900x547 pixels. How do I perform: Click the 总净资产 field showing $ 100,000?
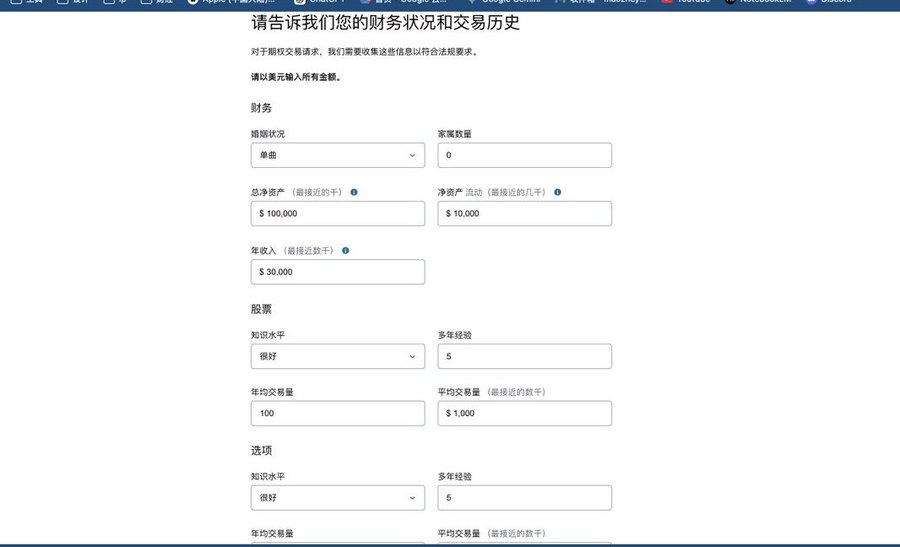(338, 214)
